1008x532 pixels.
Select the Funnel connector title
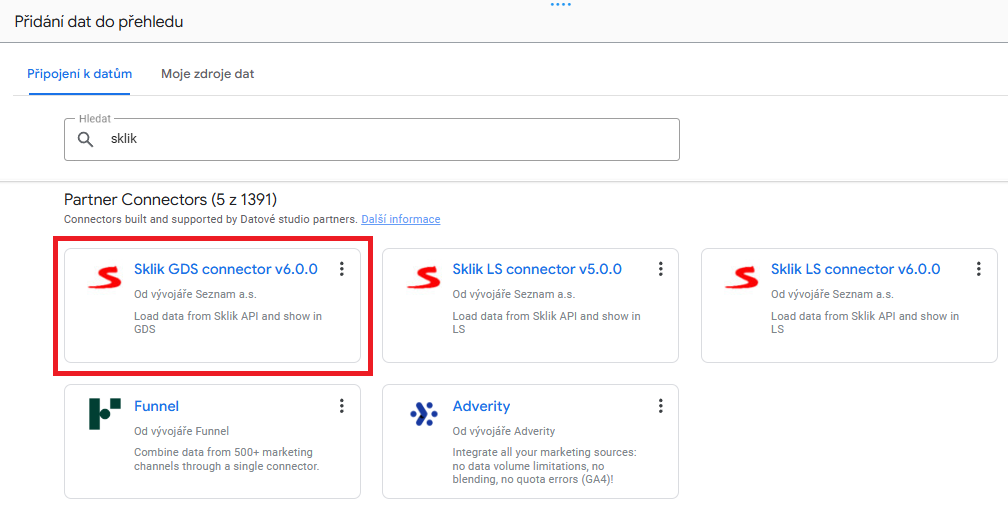point(156,406)
